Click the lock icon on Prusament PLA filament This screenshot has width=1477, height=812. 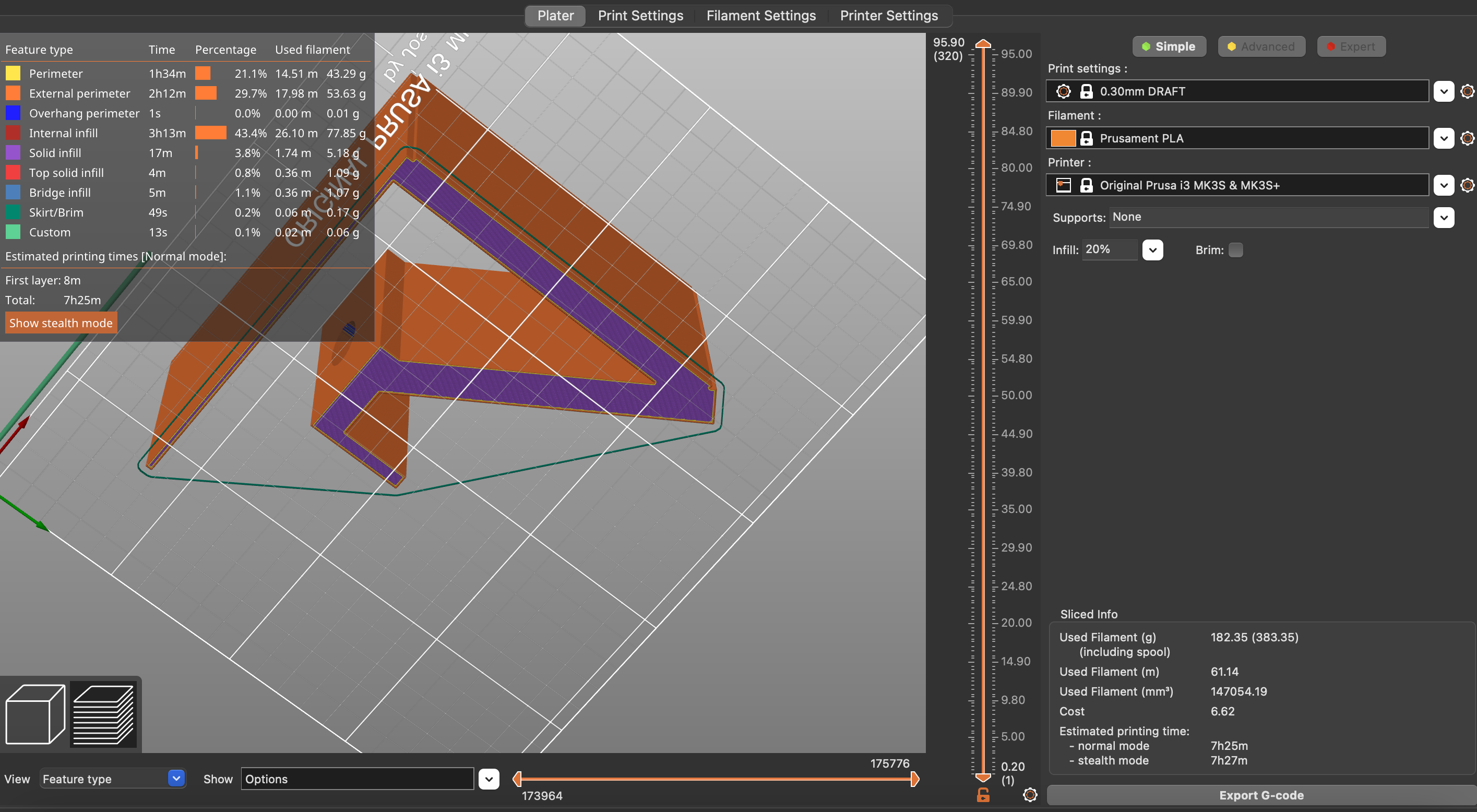click(1087, 138)
